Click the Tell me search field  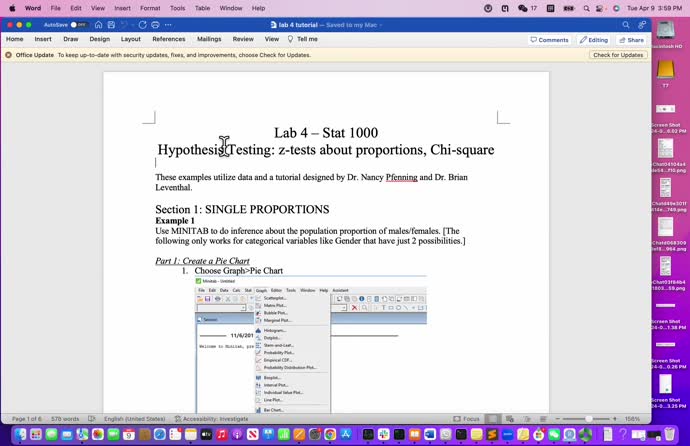pyautogui.click(x=303, y=39)
